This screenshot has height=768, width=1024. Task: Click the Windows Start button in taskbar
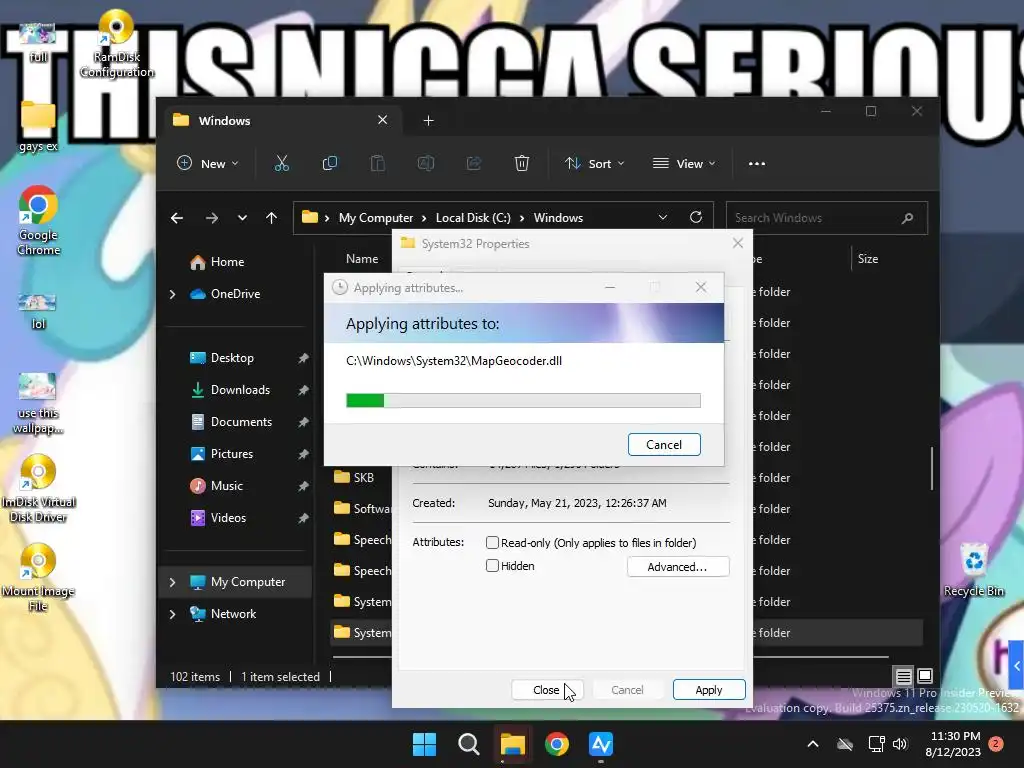(424, 744)
